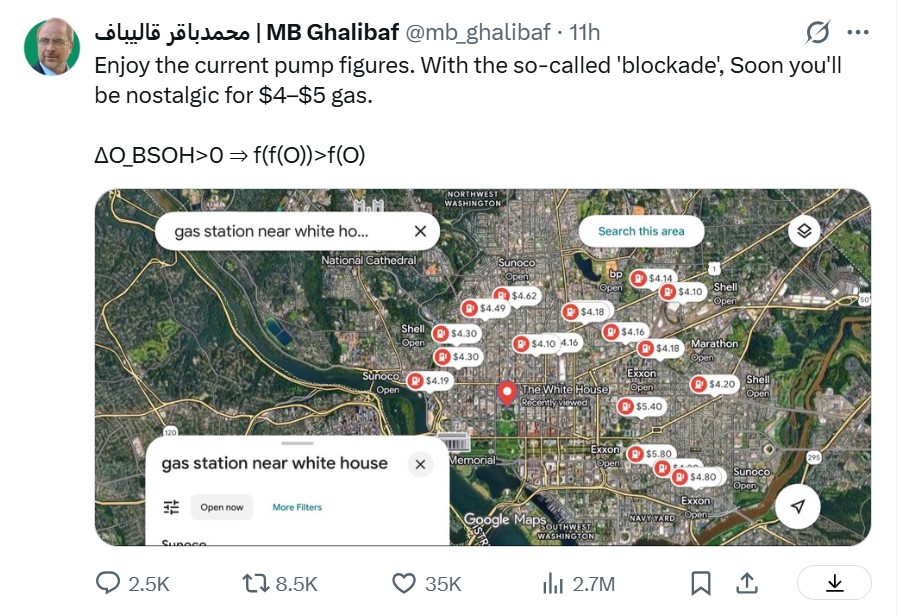Share the post via upload icon
The width and height of the screenshot is (901, 616).
[x=747, y=583]
